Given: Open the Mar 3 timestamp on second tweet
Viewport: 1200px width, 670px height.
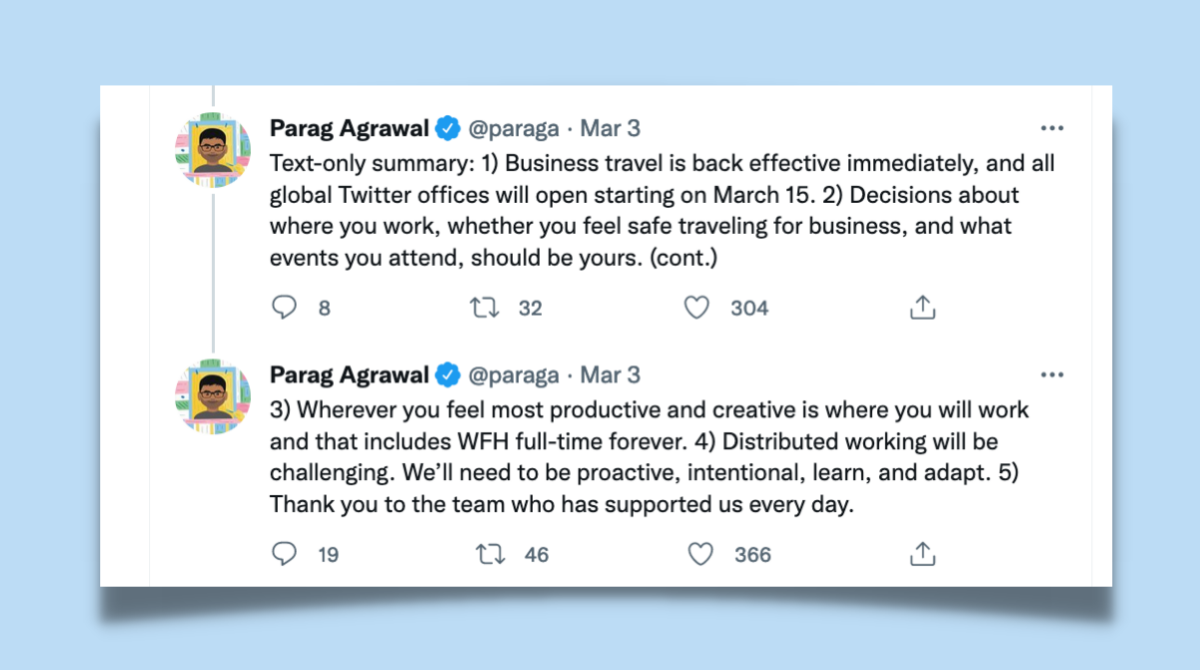Looking at the screenshot, I should pyautogui.click(x=610, y=375).
